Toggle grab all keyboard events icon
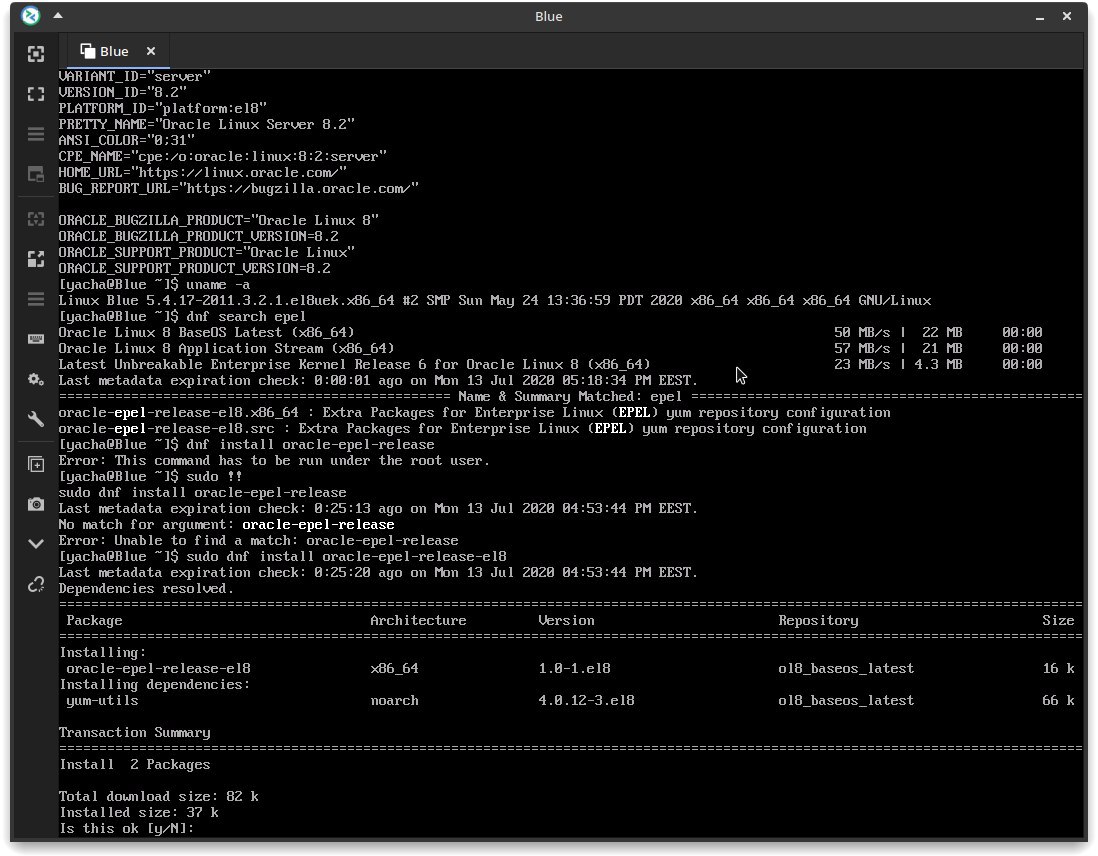1098x856 pixels. point(36,339)
